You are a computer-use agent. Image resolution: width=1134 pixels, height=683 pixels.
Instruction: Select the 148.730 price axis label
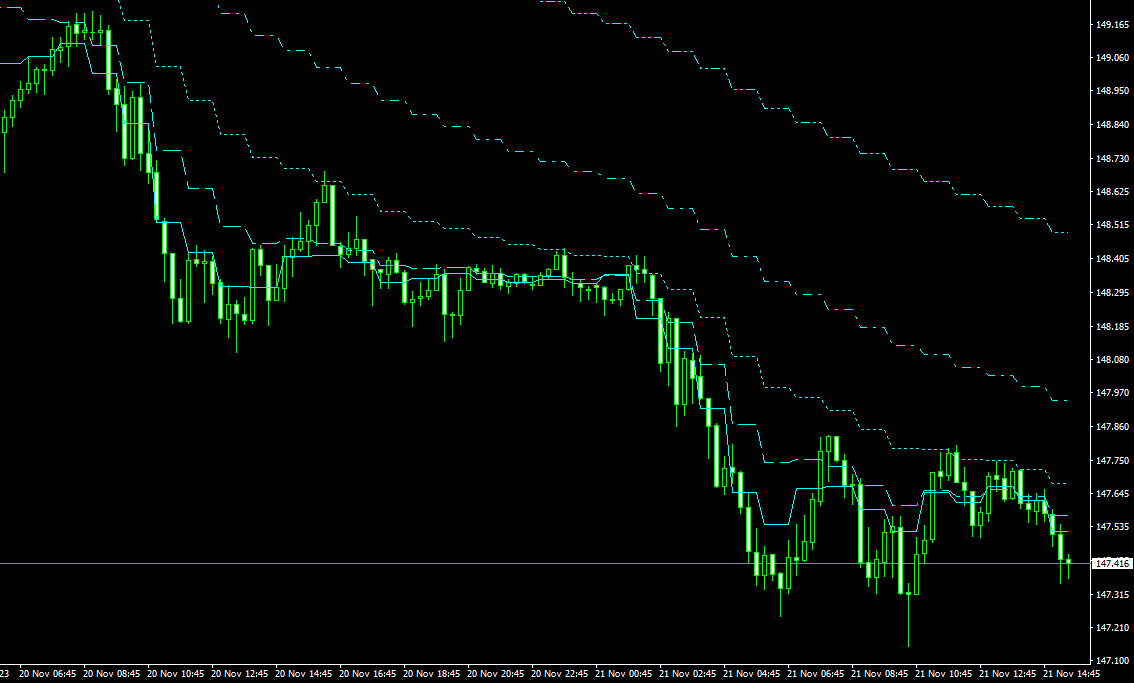tap(1112, 158)
